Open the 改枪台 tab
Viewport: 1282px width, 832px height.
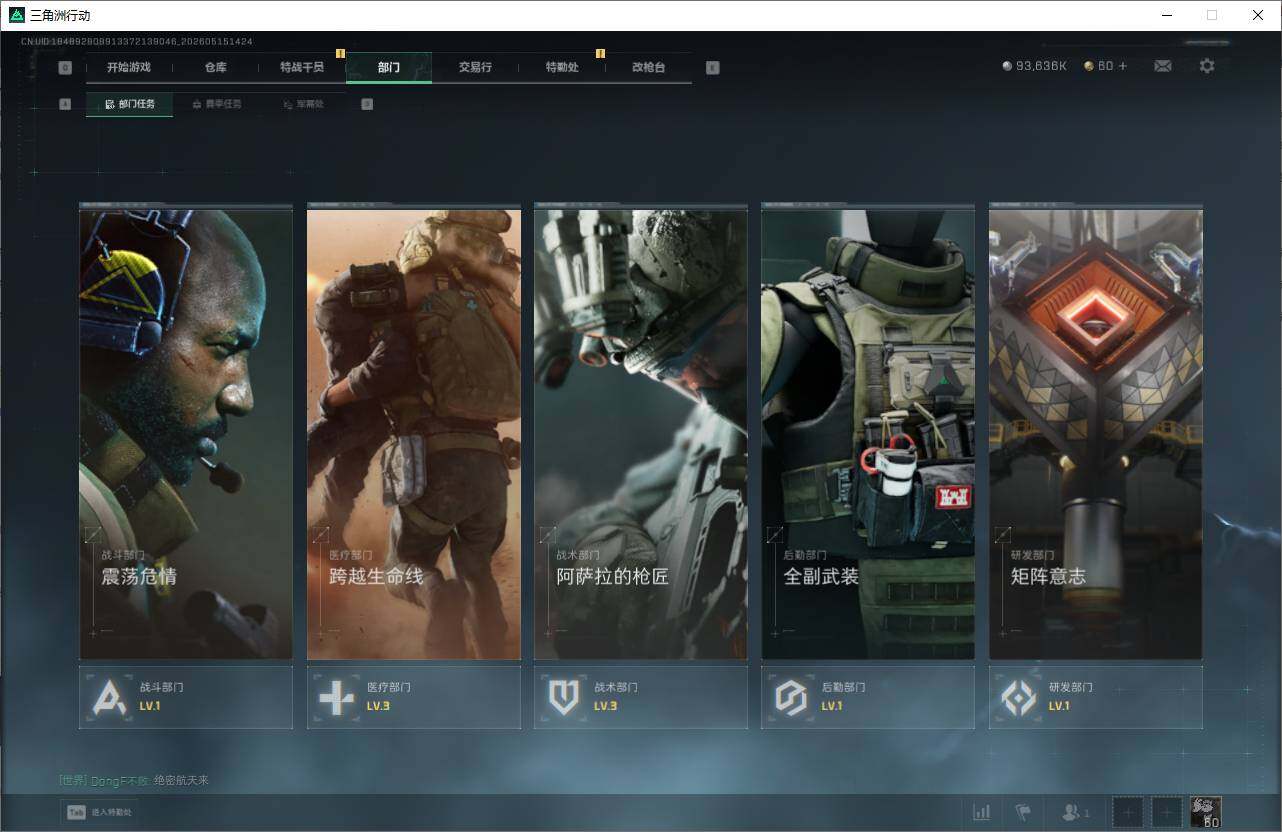coord(648,67)
